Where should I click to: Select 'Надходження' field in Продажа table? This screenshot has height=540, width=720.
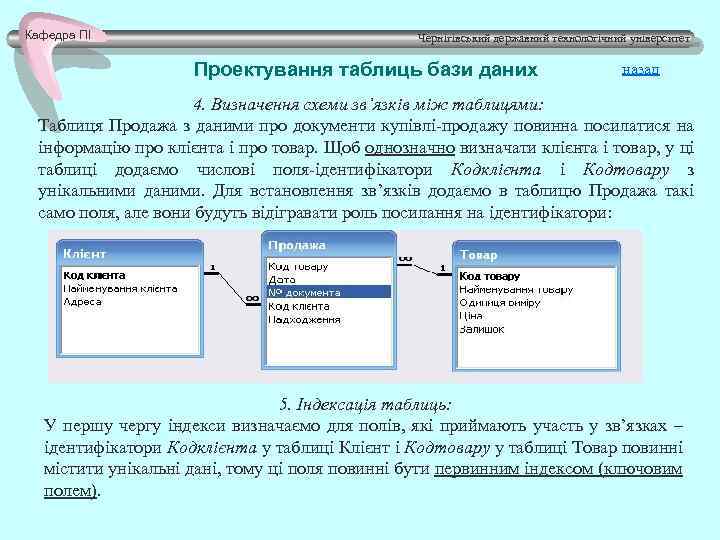[304, 320]
